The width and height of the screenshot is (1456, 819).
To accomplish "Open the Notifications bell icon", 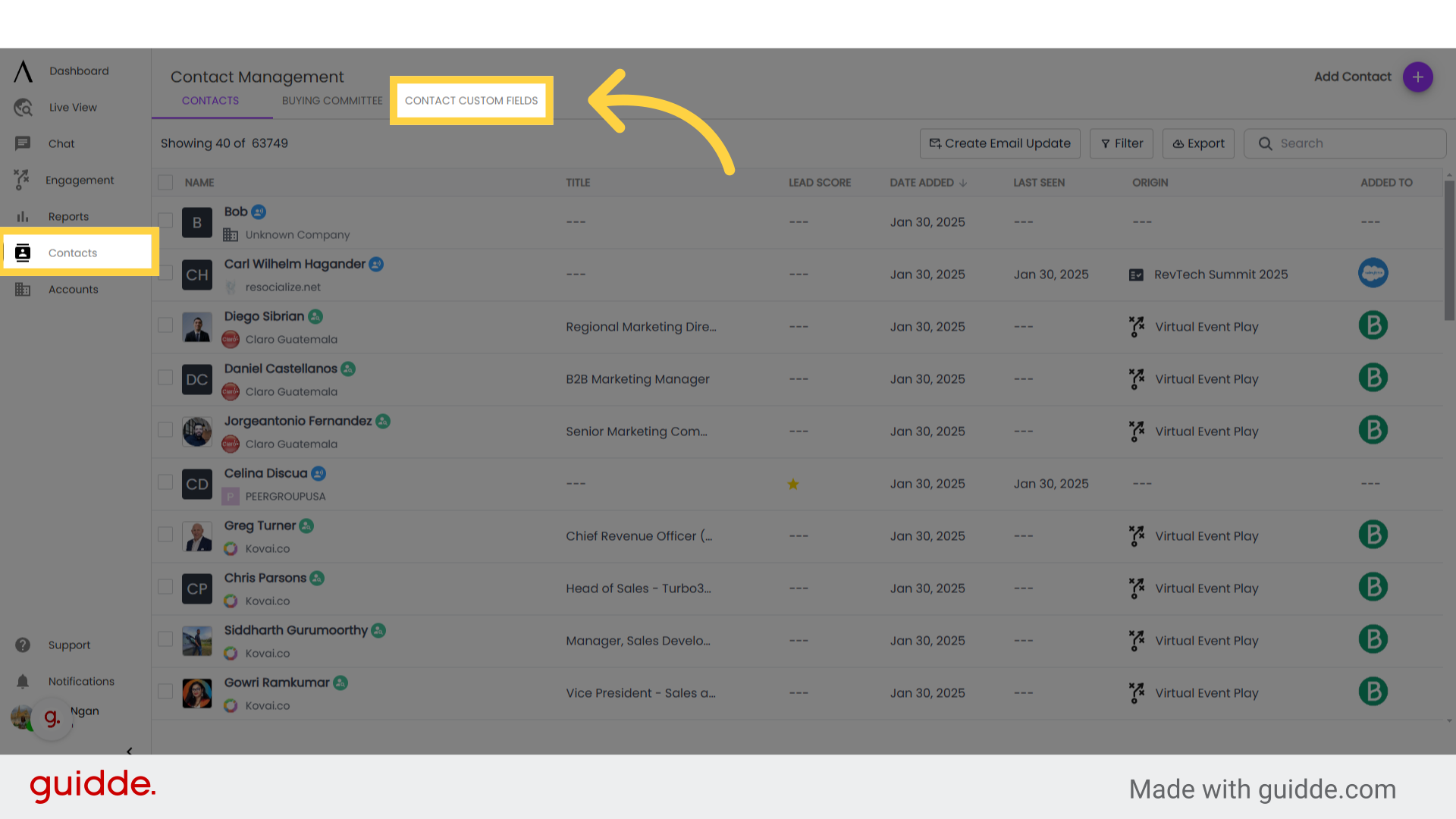I will click(23, 682).
